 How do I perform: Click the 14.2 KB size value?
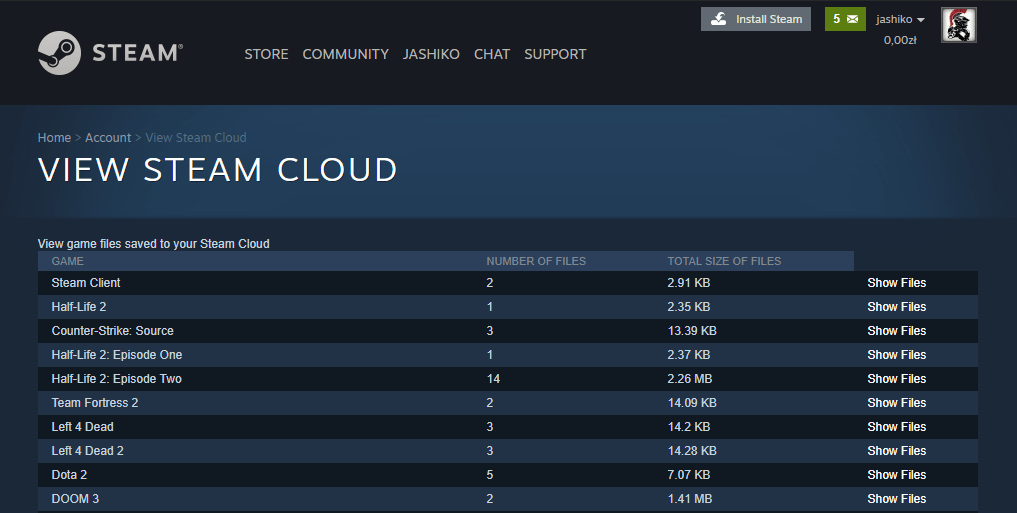pos(688,427)
